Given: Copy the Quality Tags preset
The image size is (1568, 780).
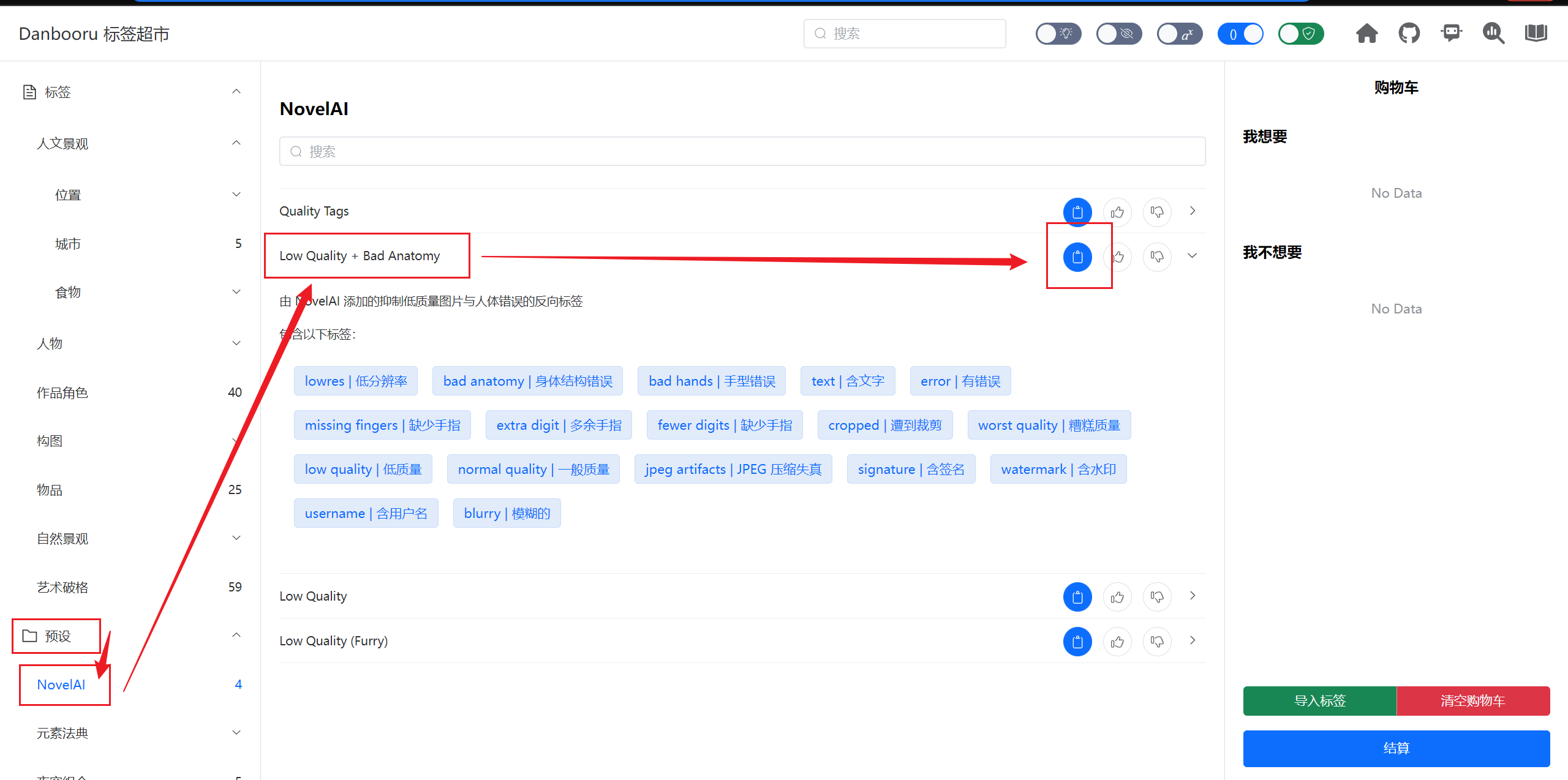Looking at the screenshot, I should coord(1077,212).
